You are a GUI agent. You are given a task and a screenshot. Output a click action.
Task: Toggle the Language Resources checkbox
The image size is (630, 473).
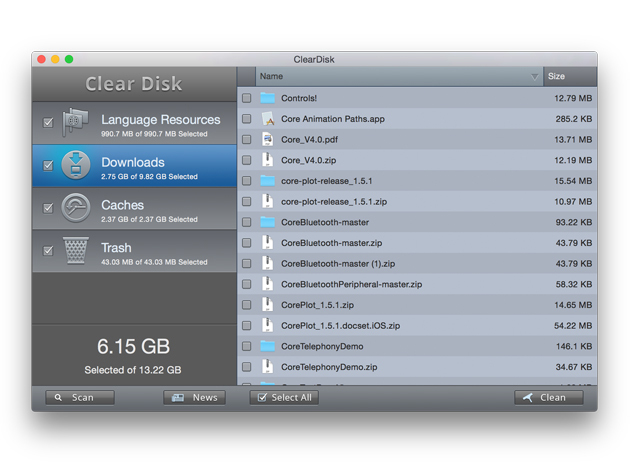point(48,122)
